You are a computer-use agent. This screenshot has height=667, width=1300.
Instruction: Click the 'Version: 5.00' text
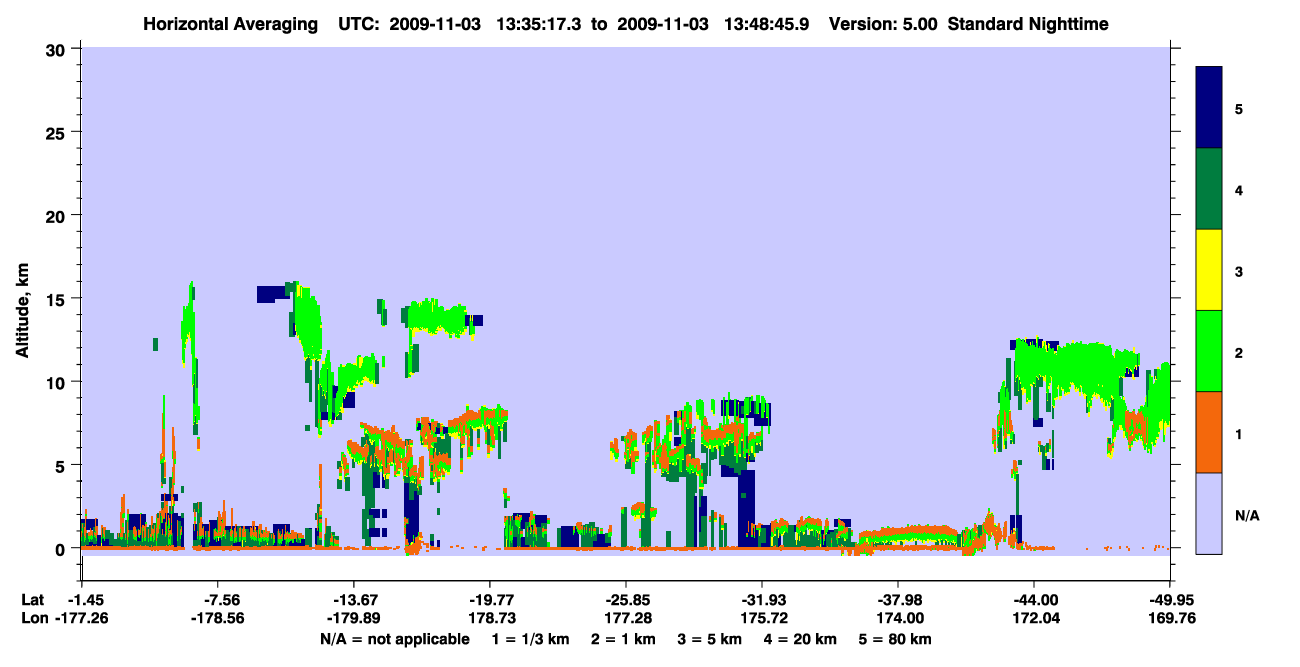pos(882,24)
